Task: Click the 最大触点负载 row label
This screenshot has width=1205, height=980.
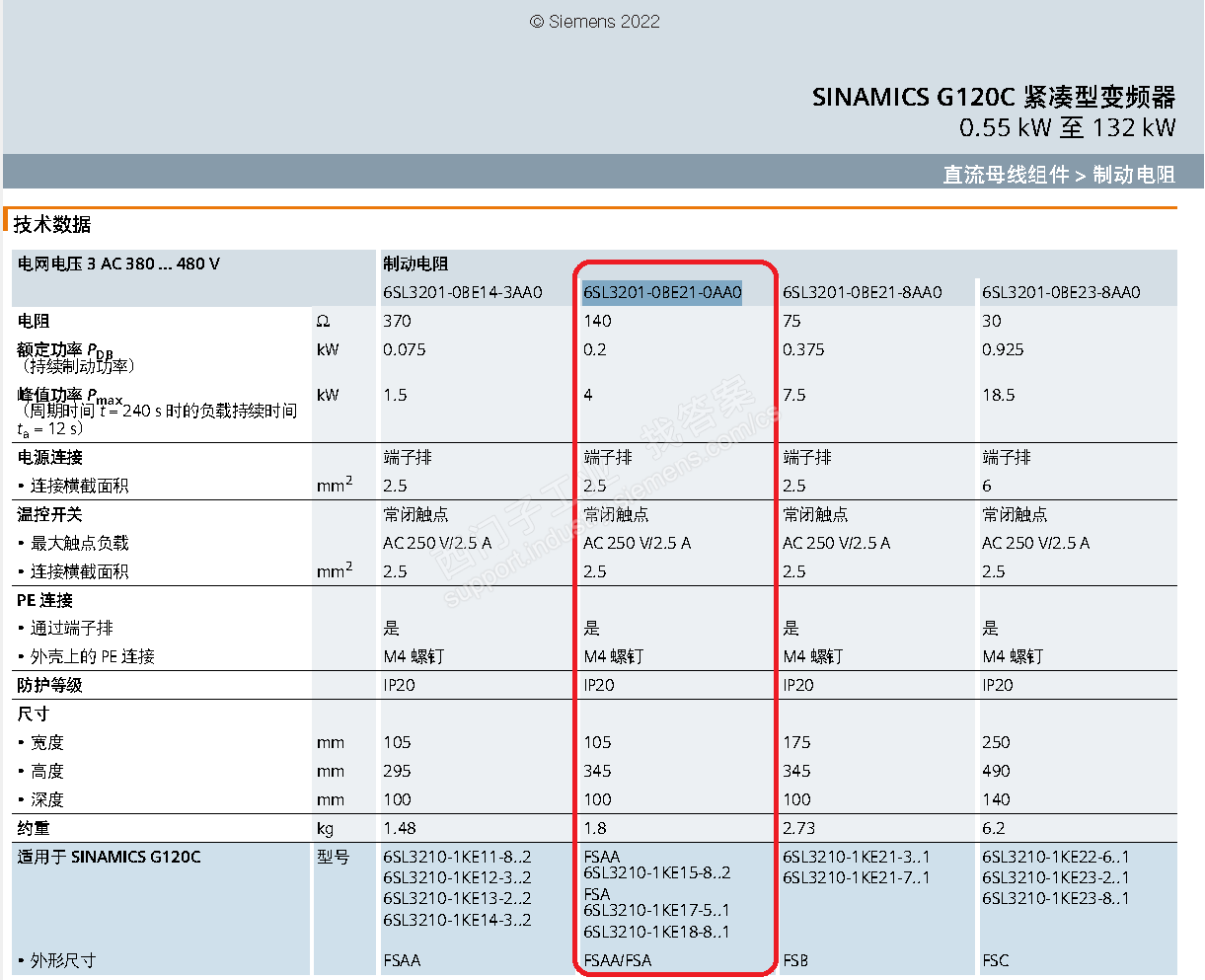Action: 79,543
